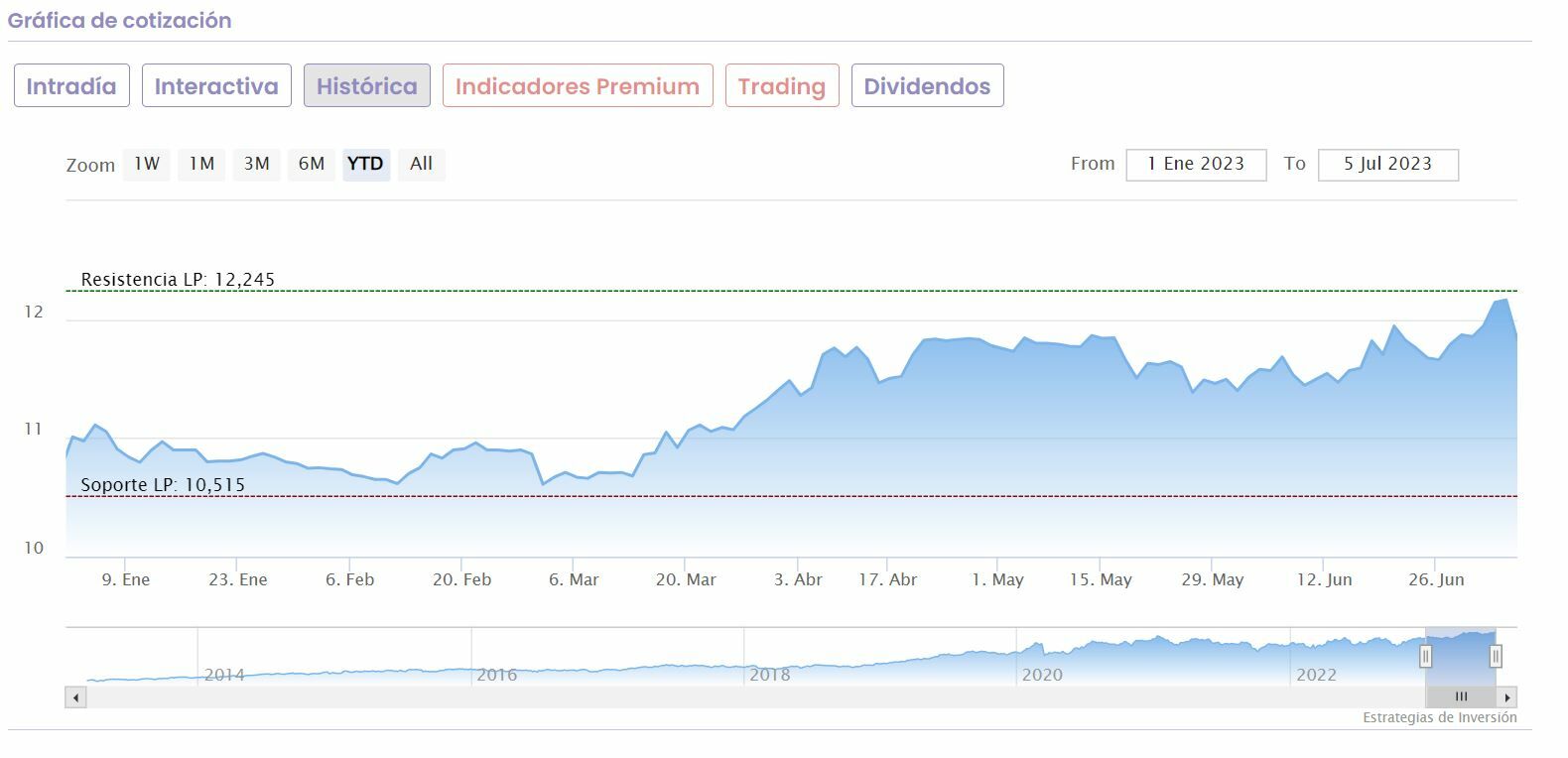This screenshot has width=1568, height=758.
Task: Switch to the Trading tab
Action: pyautogui.click(x=782, y=86)
